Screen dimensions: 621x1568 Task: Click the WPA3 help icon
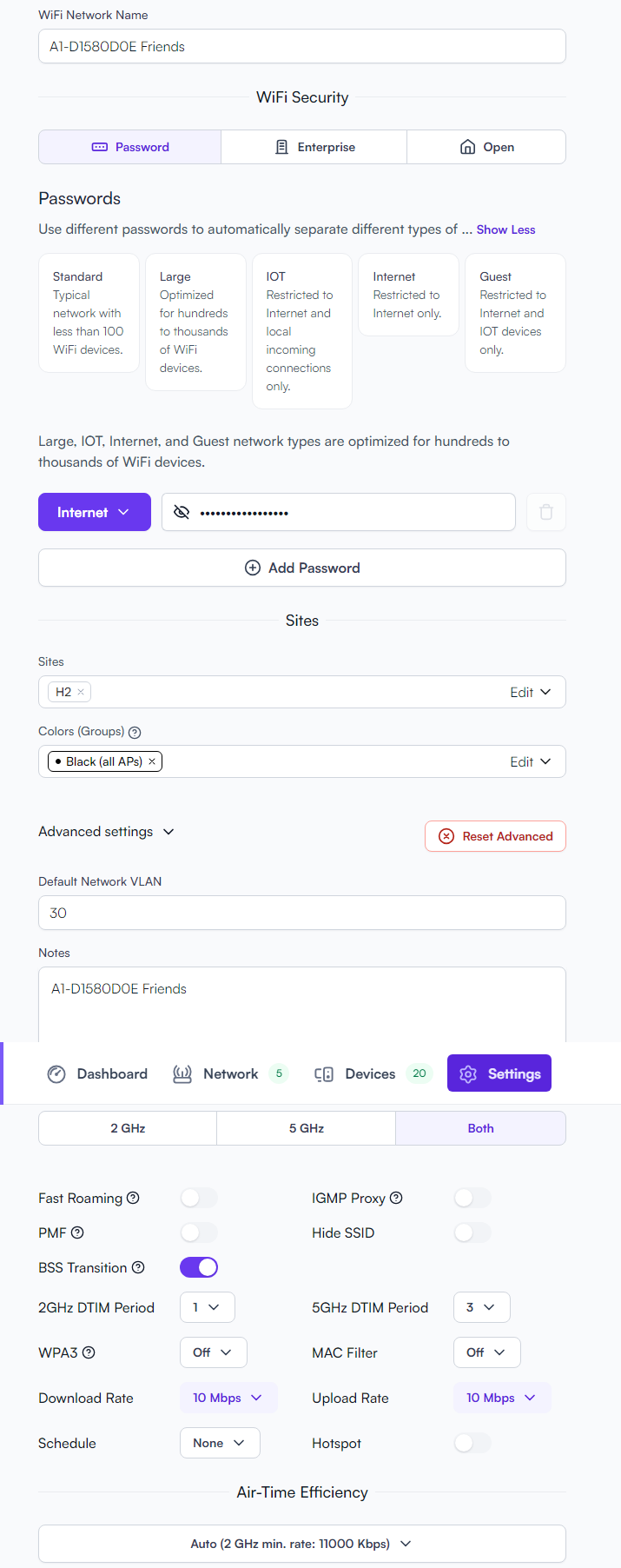(x=89, y=1352)
